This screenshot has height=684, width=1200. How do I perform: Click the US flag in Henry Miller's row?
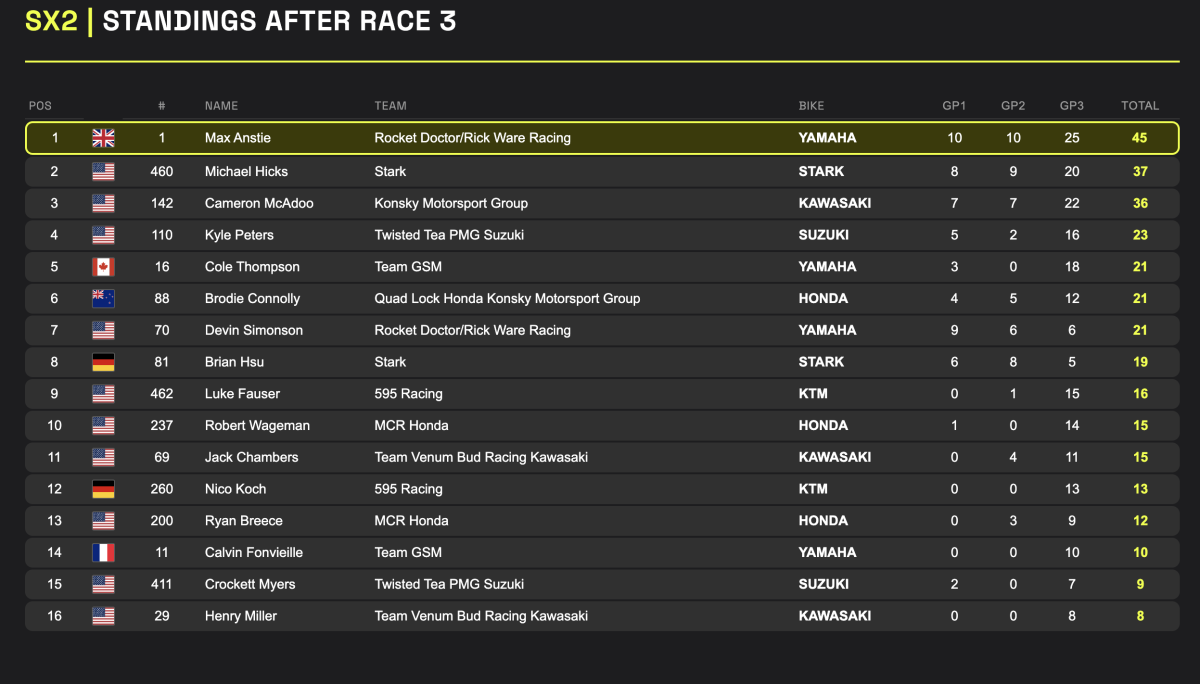tap(103, 616)
